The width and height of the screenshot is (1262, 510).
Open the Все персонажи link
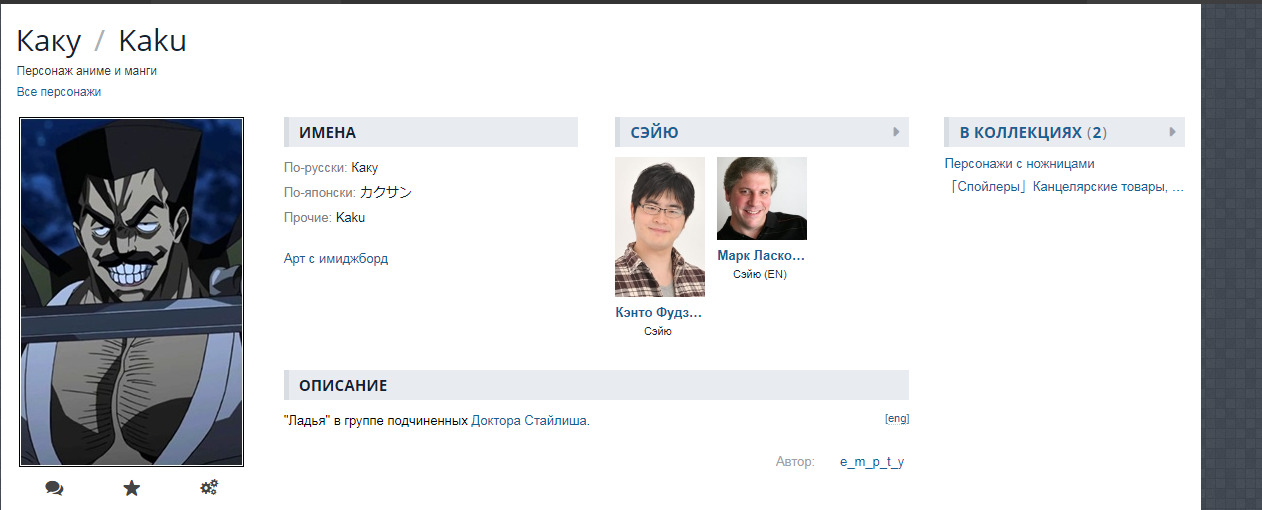[59, 92]
